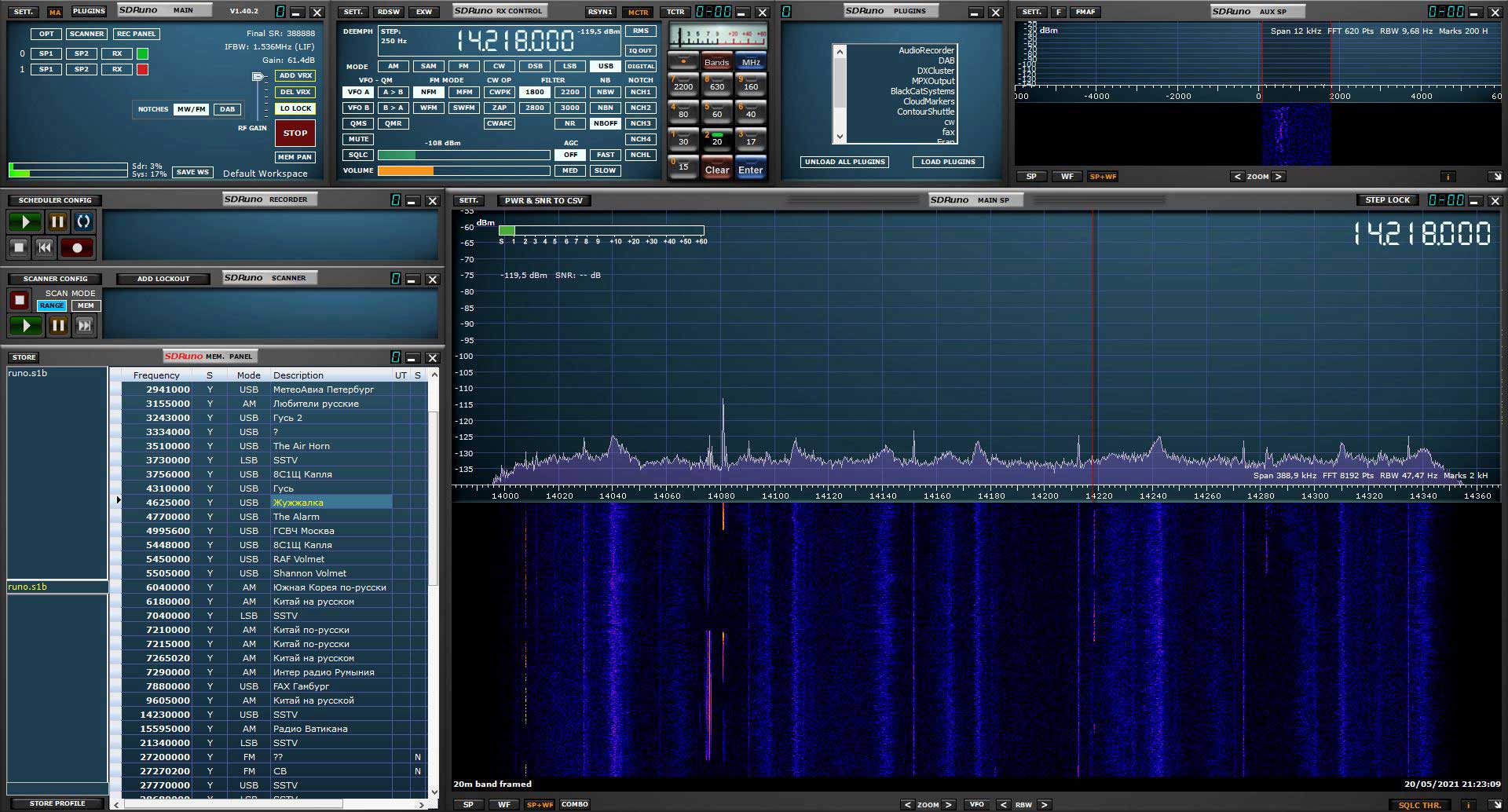Increase RBW with the right arrow
The height and width of the screenshot is (812, 1508).
click(1044, 804)
